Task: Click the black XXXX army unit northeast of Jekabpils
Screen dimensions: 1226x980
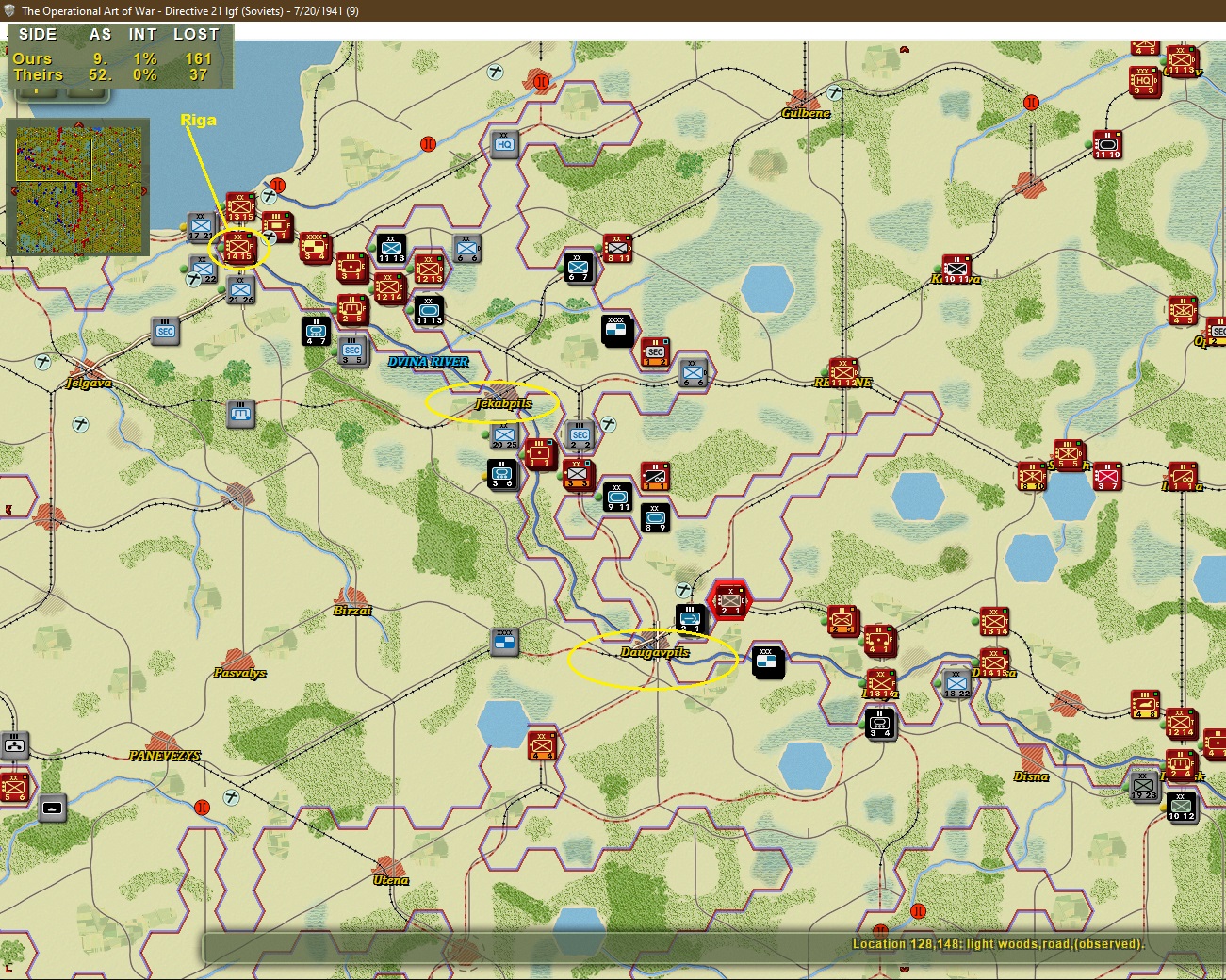Action: click(616, 330)
